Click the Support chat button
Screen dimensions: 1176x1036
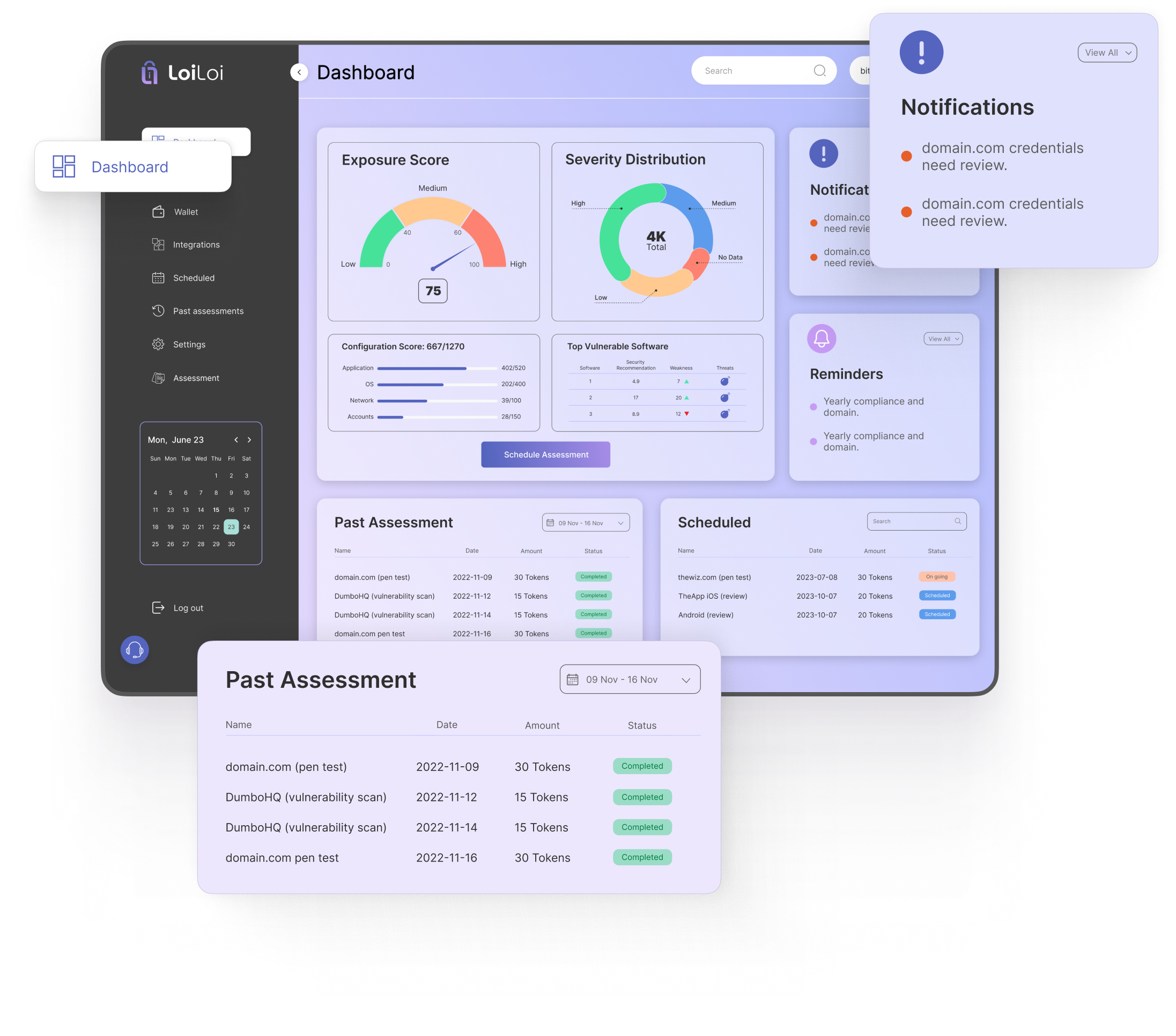pyautogui.click(x=135, y=650)
